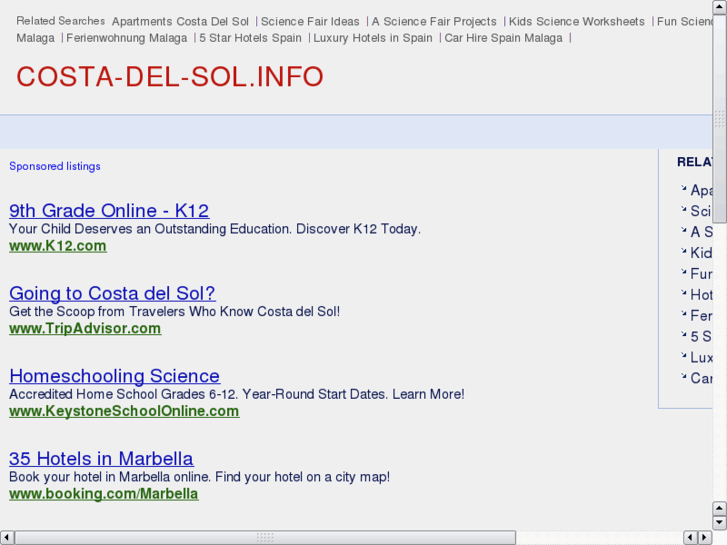Viewport: 727px width, 545px height.
Task: Open the 35 Hotels in Marbella listing
Action: (x=101, y=459)
